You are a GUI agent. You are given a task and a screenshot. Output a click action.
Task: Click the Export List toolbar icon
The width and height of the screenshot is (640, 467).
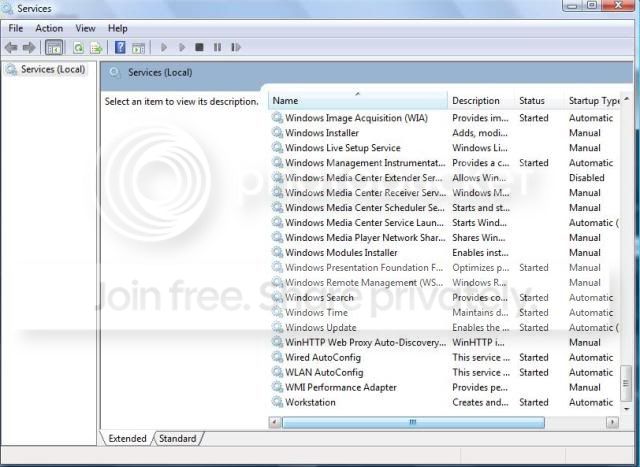(x=96, y=48)
